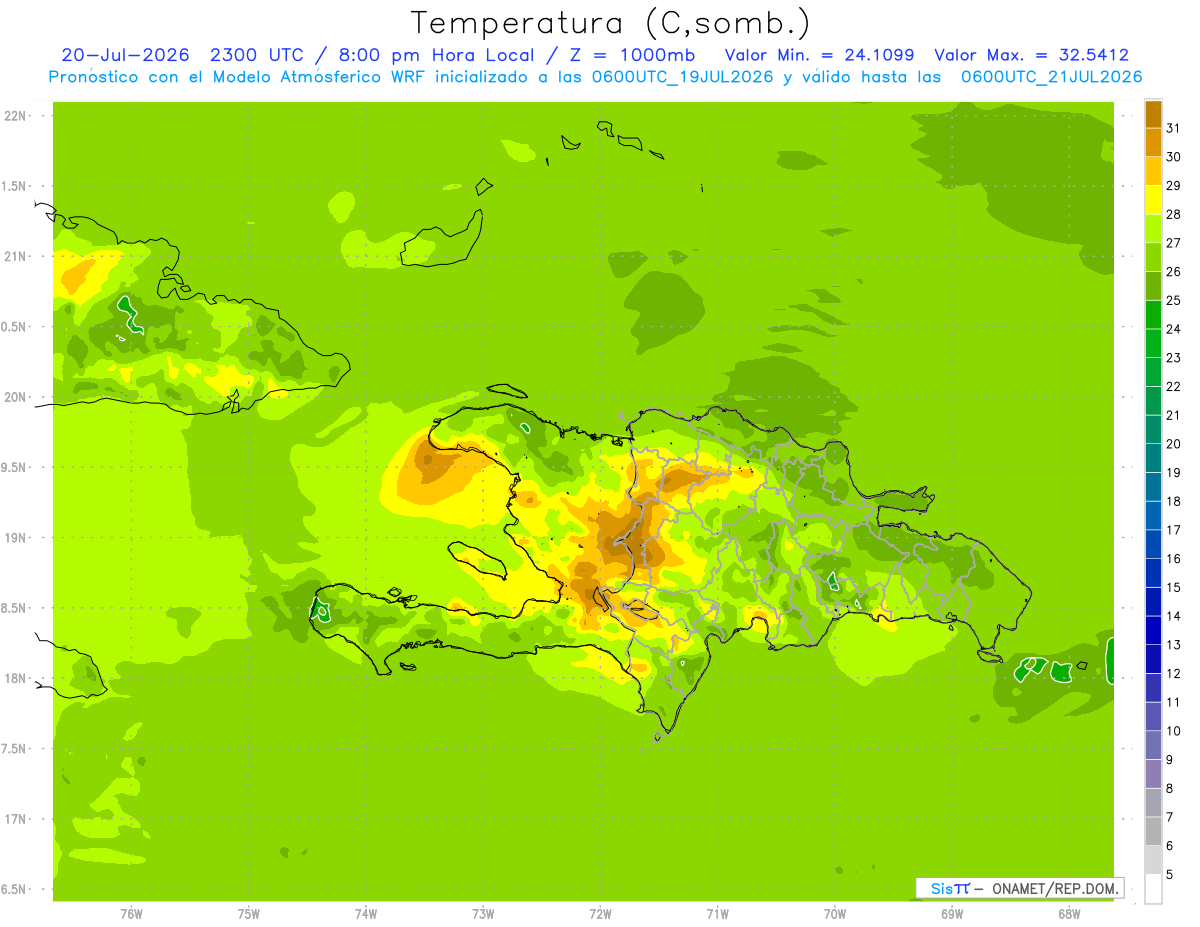This screenshot has width=1200, height=927.
Task: Click the '71W' longitude axis label
Action: coord(717,914)
